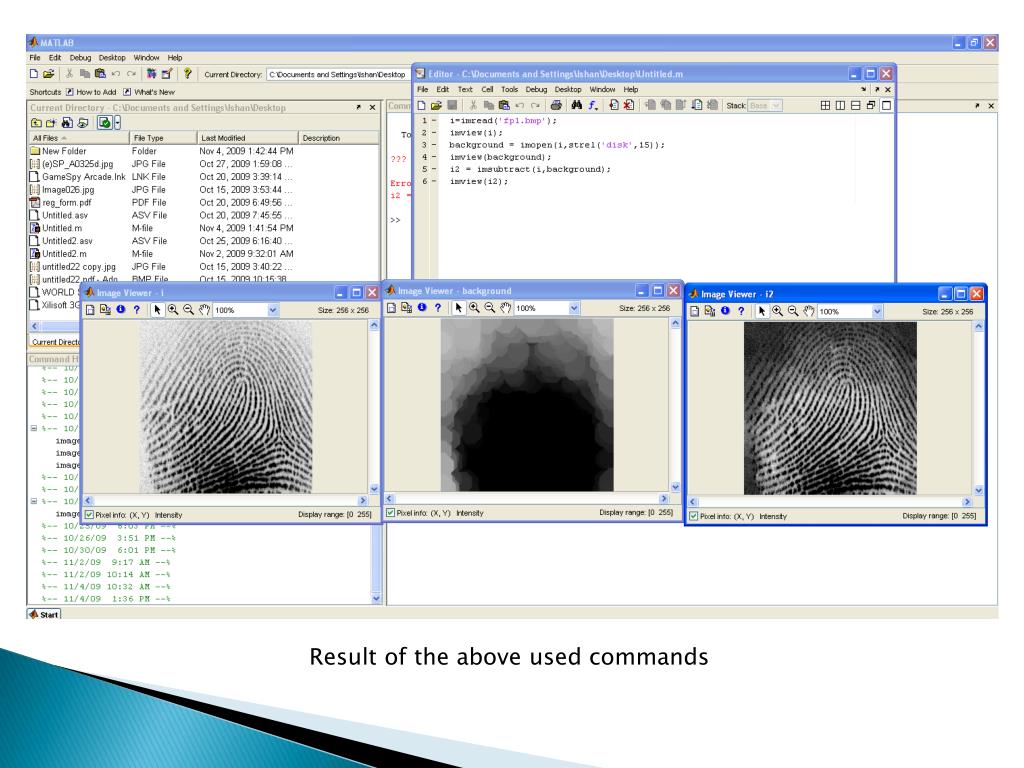The width and height of the screenshot is (1024, 768).
Task: Click yellow Help question mark in MATLAB toolbar
Action: tap(187, 74)
